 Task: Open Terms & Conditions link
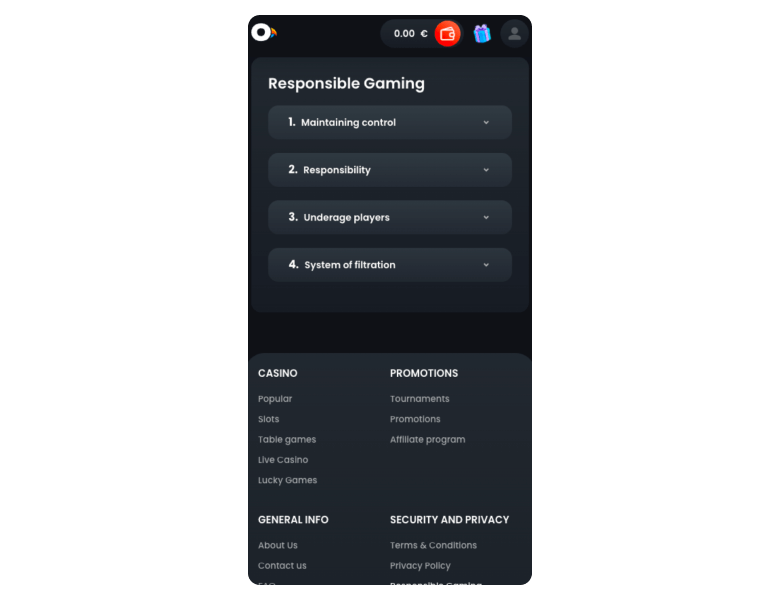tap(433, 546)
